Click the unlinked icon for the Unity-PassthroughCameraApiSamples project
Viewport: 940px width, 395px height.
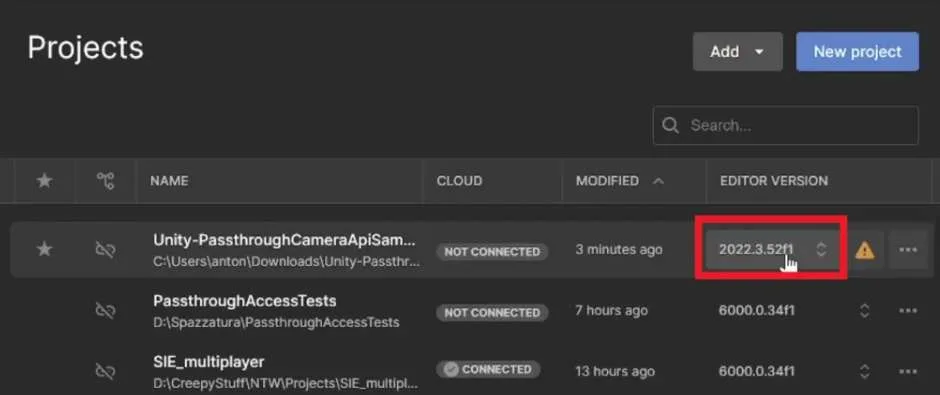(106, 249)
